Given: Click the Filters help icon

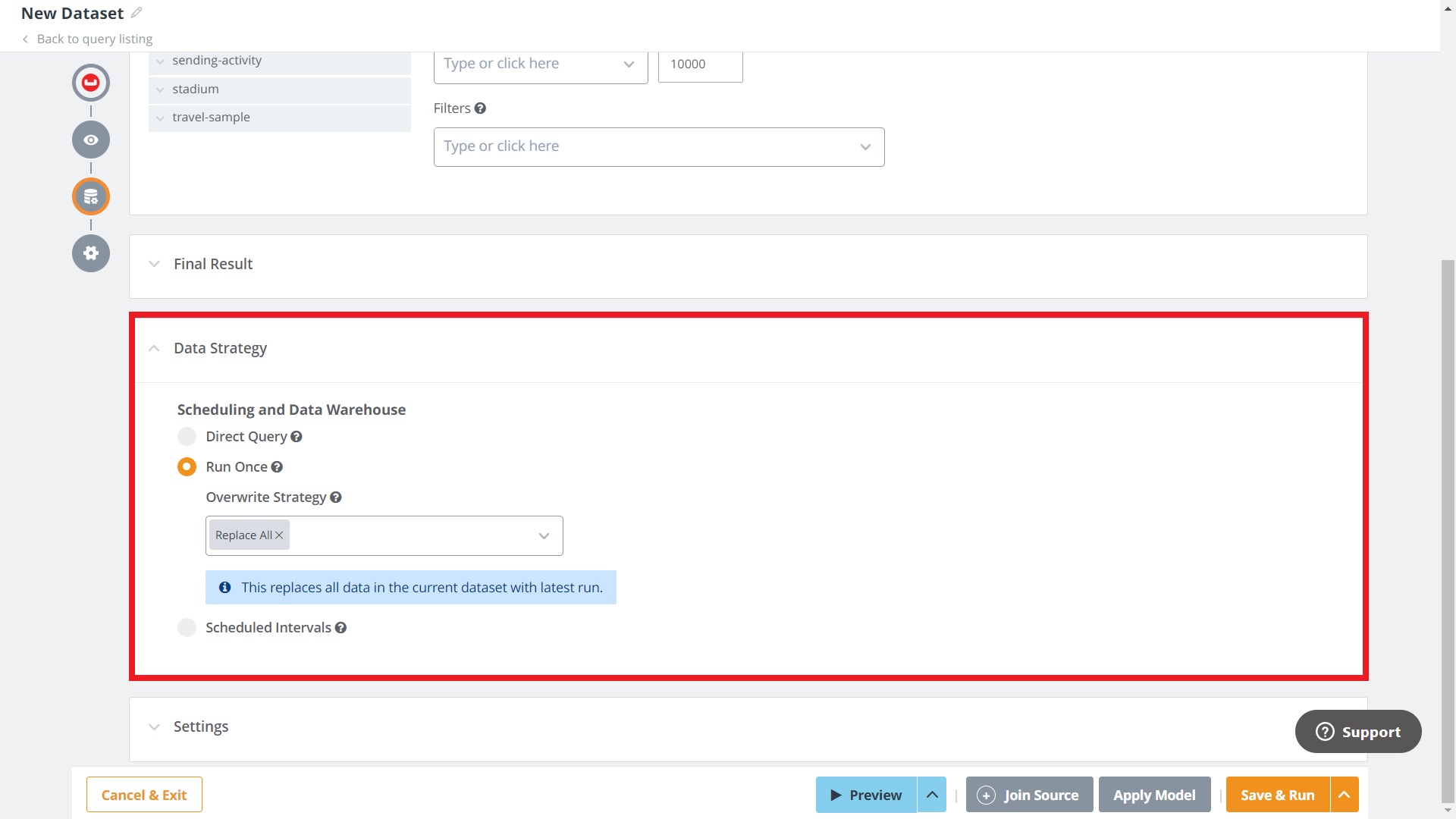Looking at the screenshot, I should coord(481,108).
